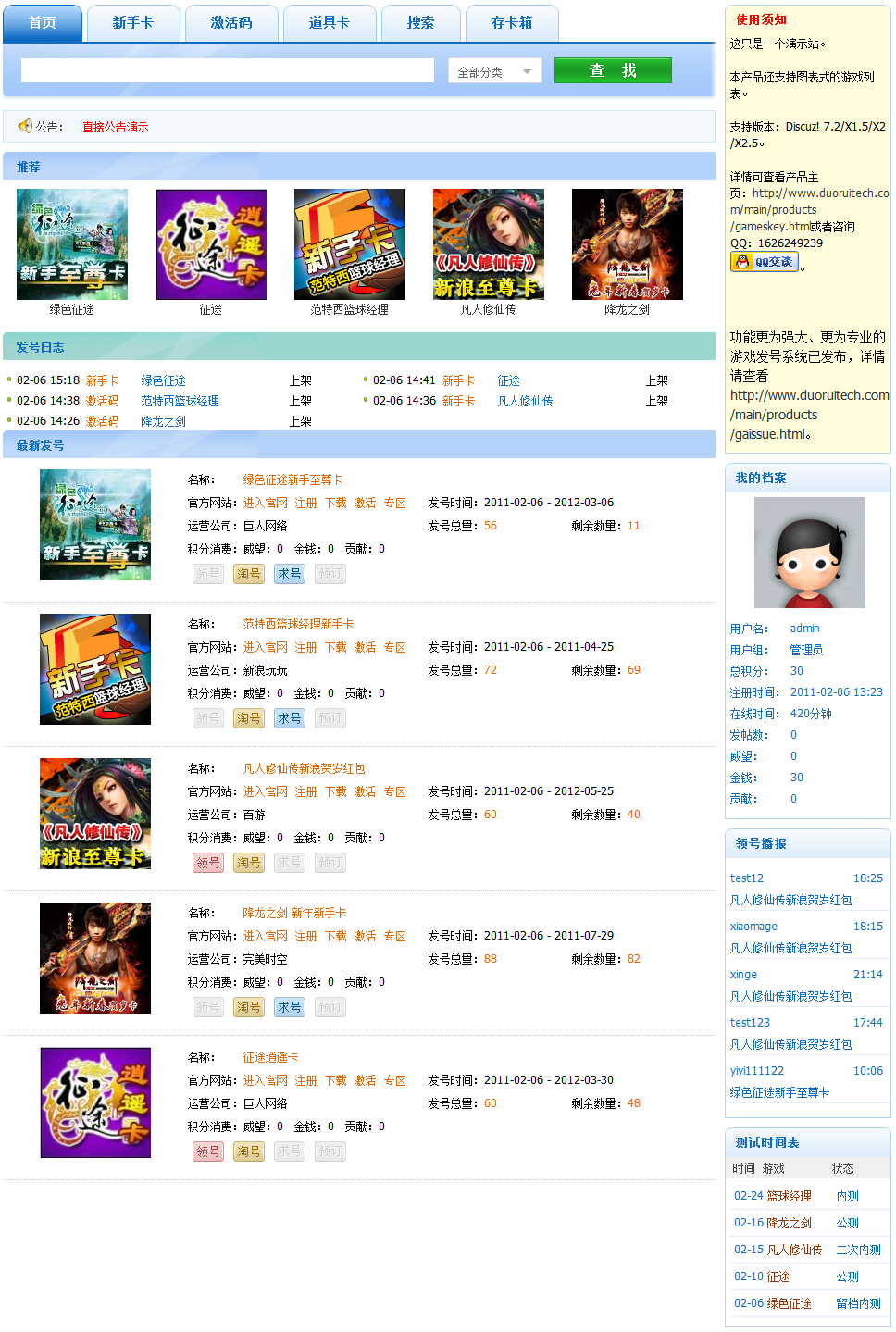Click 注册 link for 范特西篮球经理新手卡
The width and height of the screenshot is (896, 1332).
(305, 647)
